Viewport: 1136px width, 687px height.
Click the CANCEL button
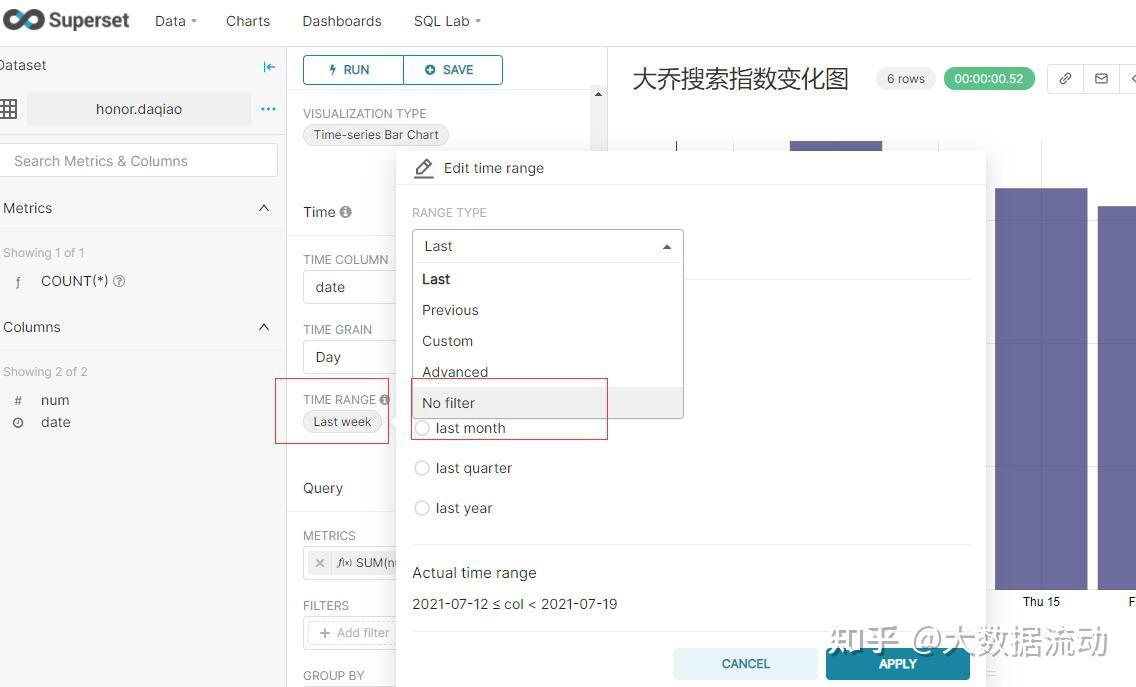745,663
